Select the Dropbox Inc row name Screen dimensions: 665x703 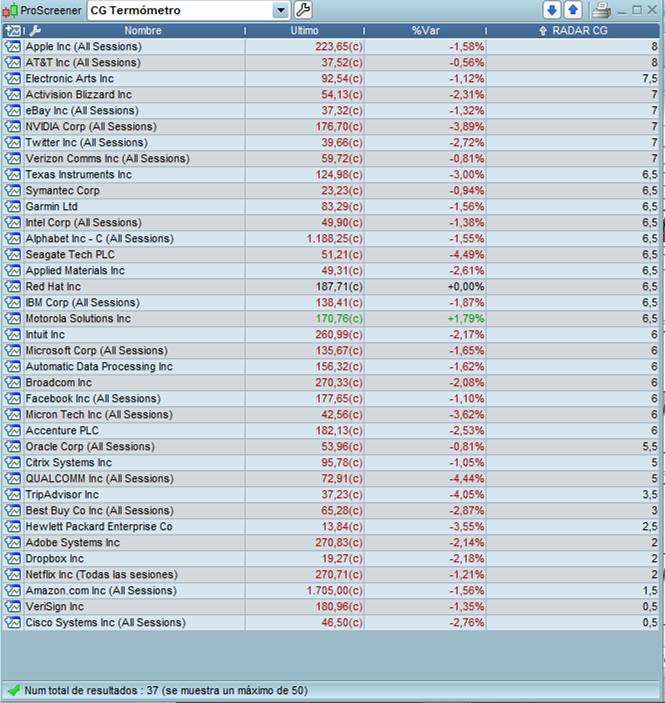pos(54,559)
